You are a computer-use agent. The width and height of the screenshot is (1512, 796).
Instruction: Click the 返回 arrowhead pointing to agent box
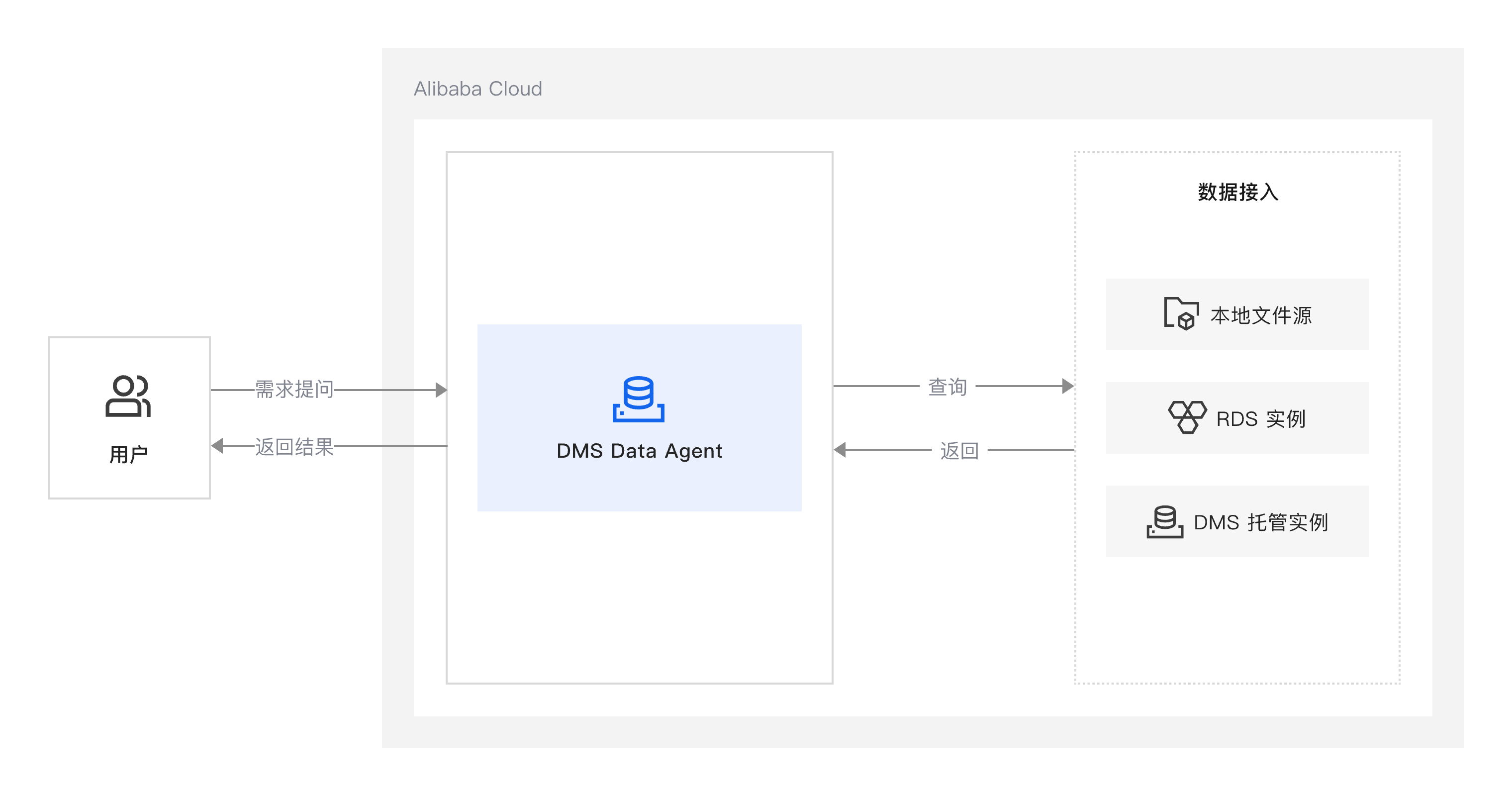point(841,450)
